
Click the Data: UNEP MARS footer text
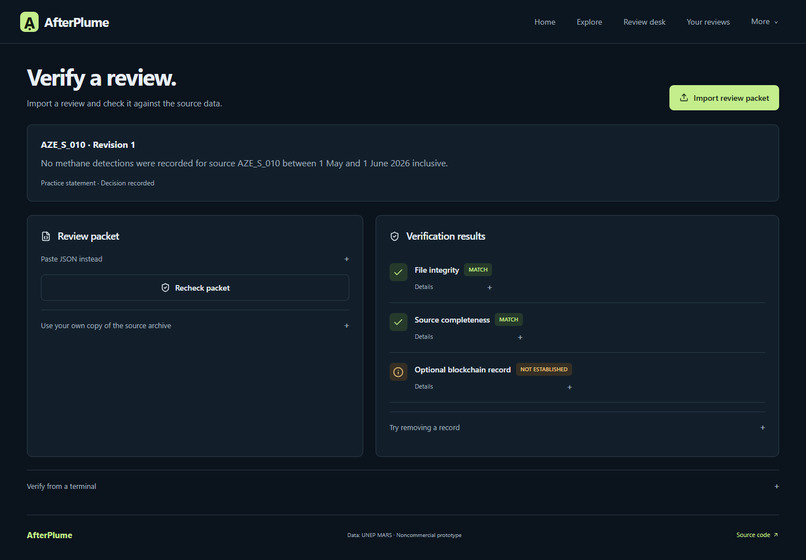click(x=404, y=535)
